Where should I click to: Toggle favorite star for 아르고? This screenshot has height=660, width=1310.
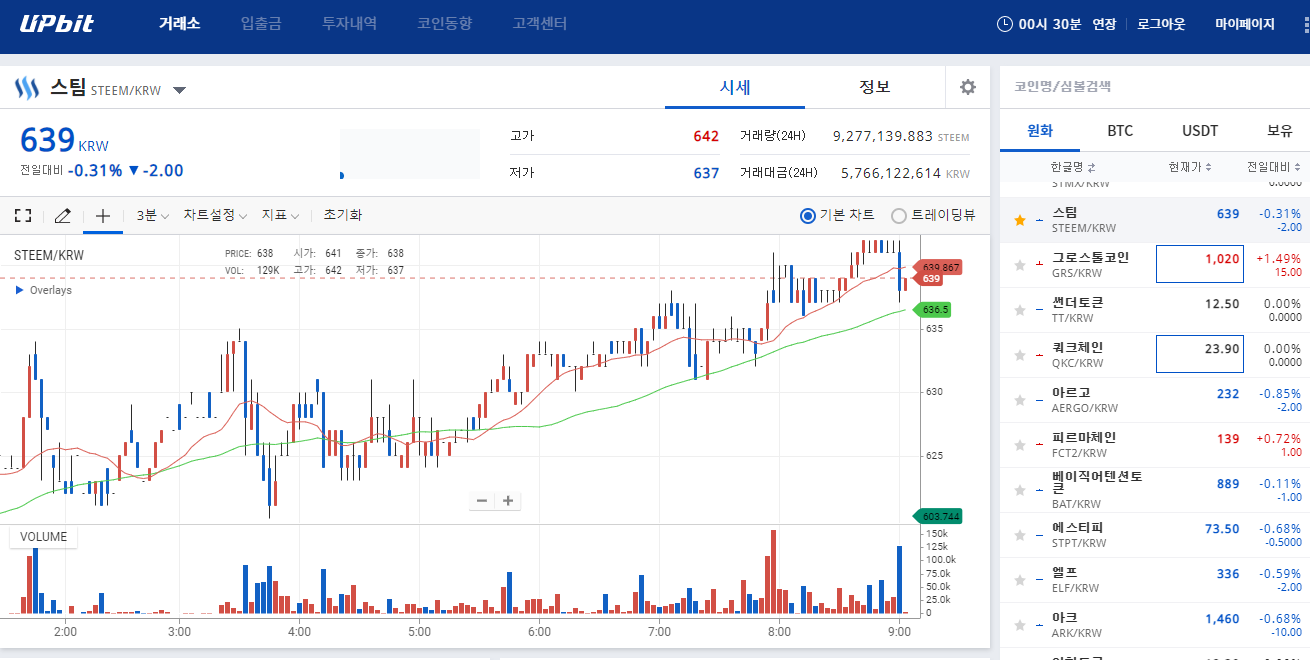point(1019,400)
